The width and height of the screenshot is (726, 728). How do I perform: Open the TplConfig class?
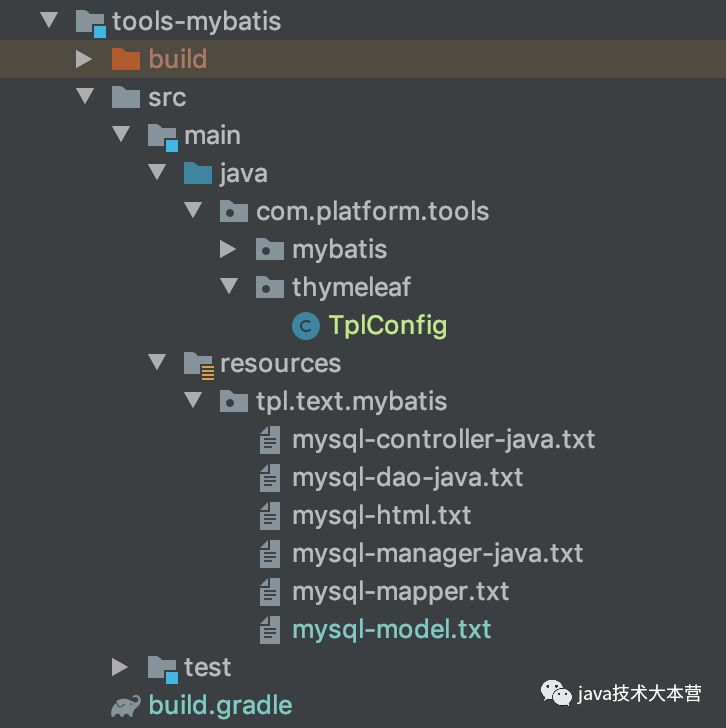click(388, 325)
